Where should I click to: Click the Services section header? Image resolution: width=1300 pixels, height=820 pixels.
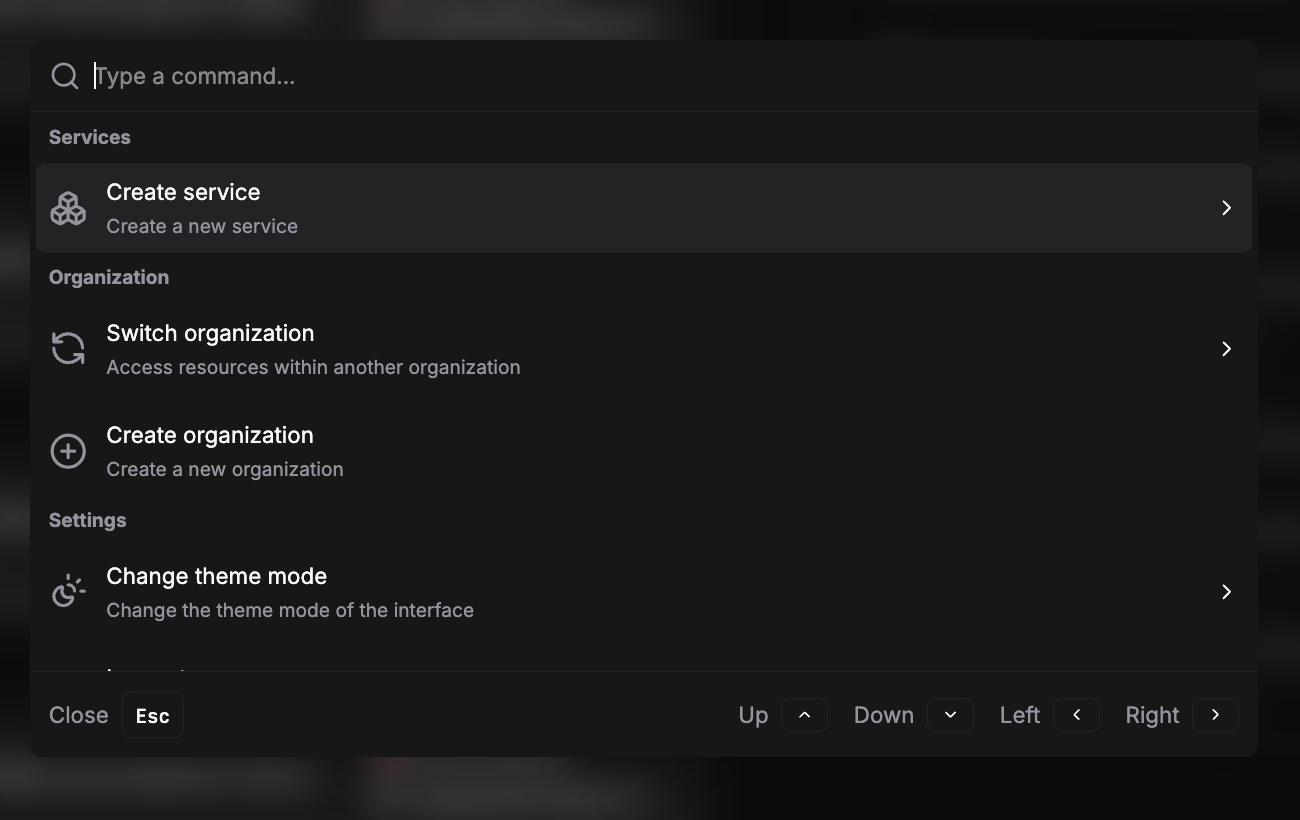[89, 137]
